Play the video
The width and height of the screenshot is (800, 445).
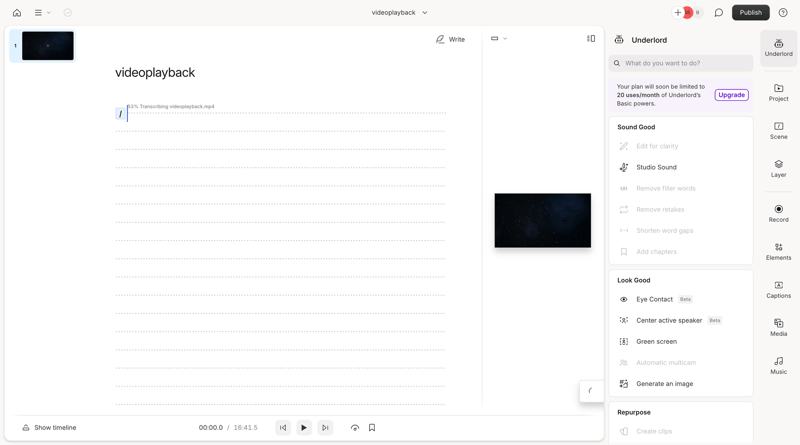(304, 428)
